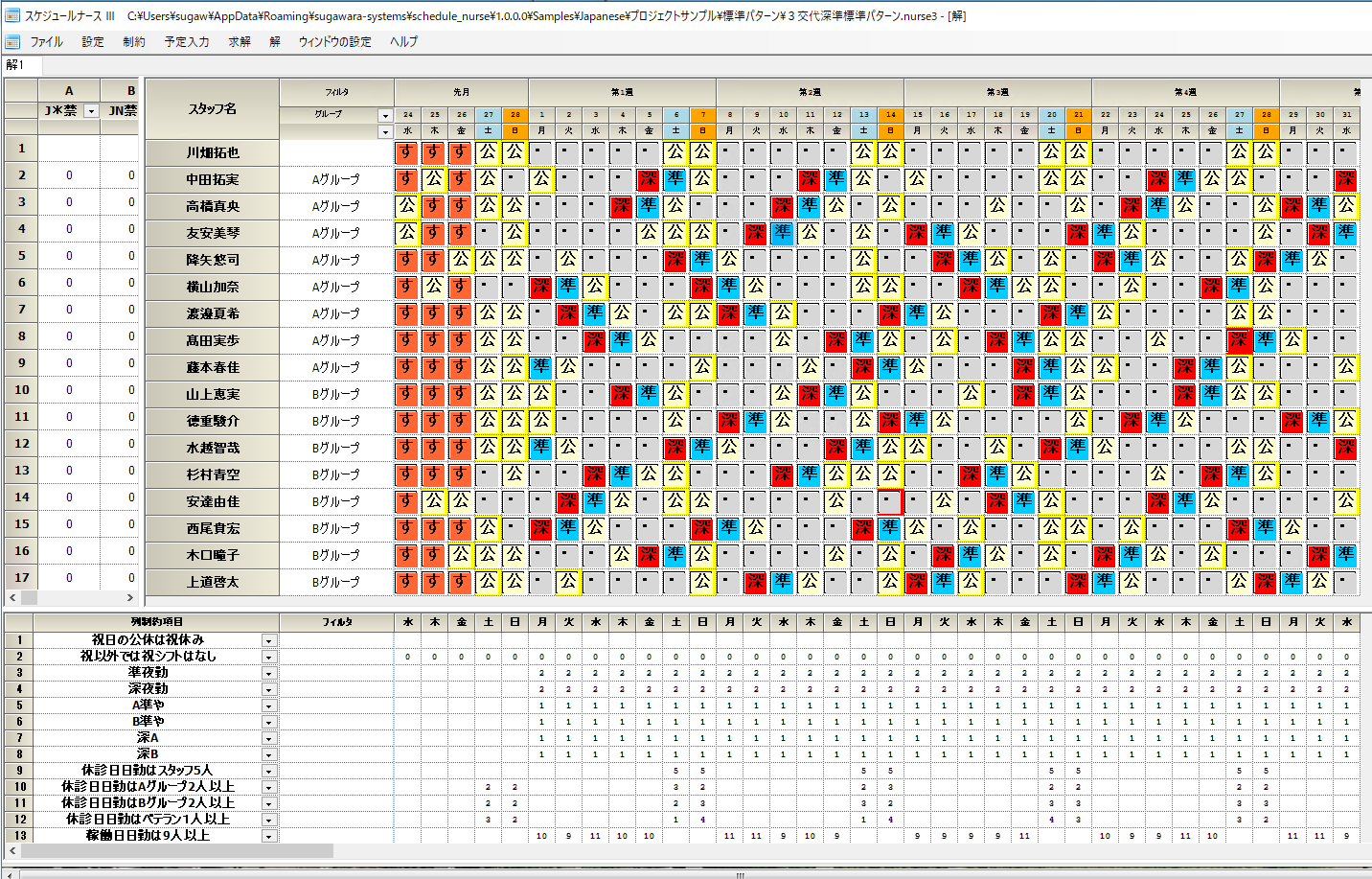Click 安達由佳's red-outlined empty cell on day 14
The image size is (1372, 879).
890,501
